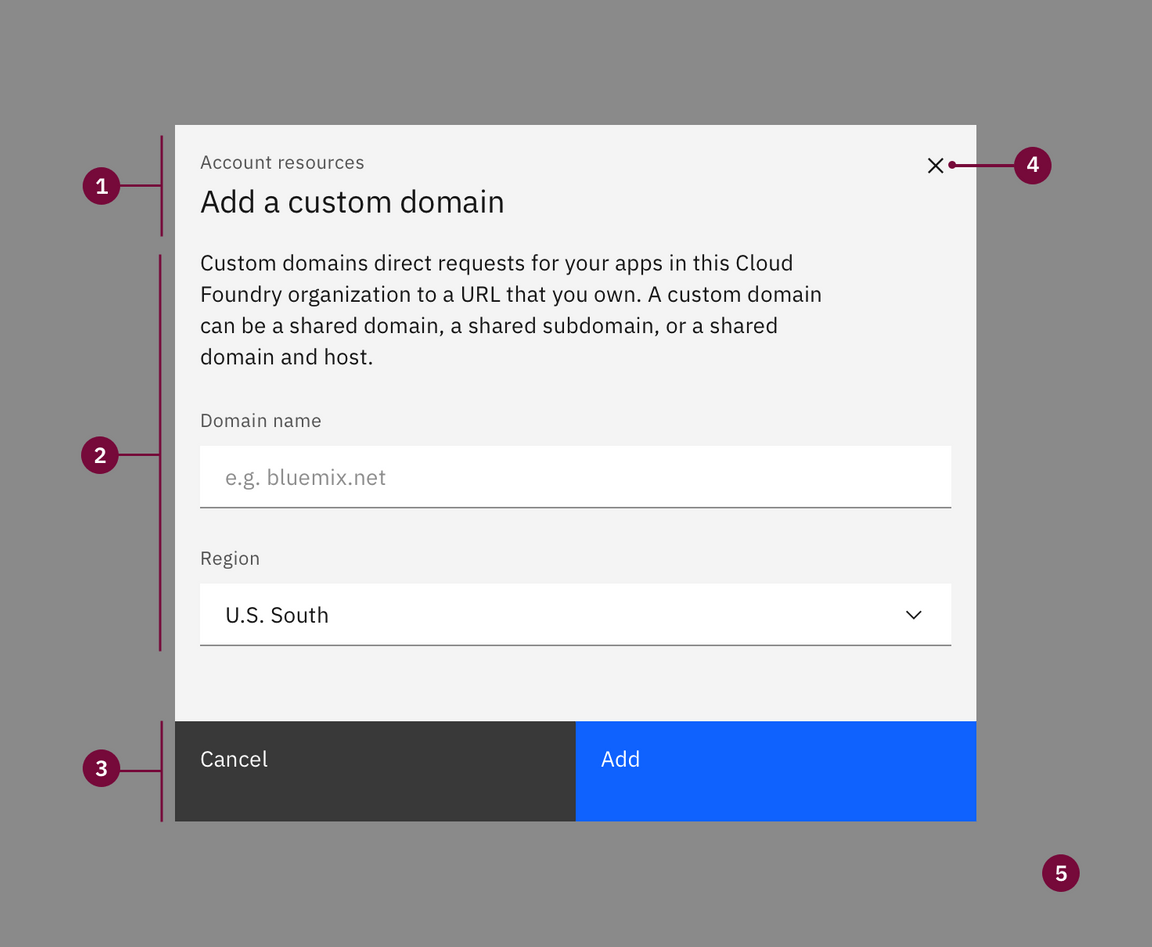Click the Domain name input field
This screenshot has height=947, width=1152.
pyautogui.click(x=575, y=477)
